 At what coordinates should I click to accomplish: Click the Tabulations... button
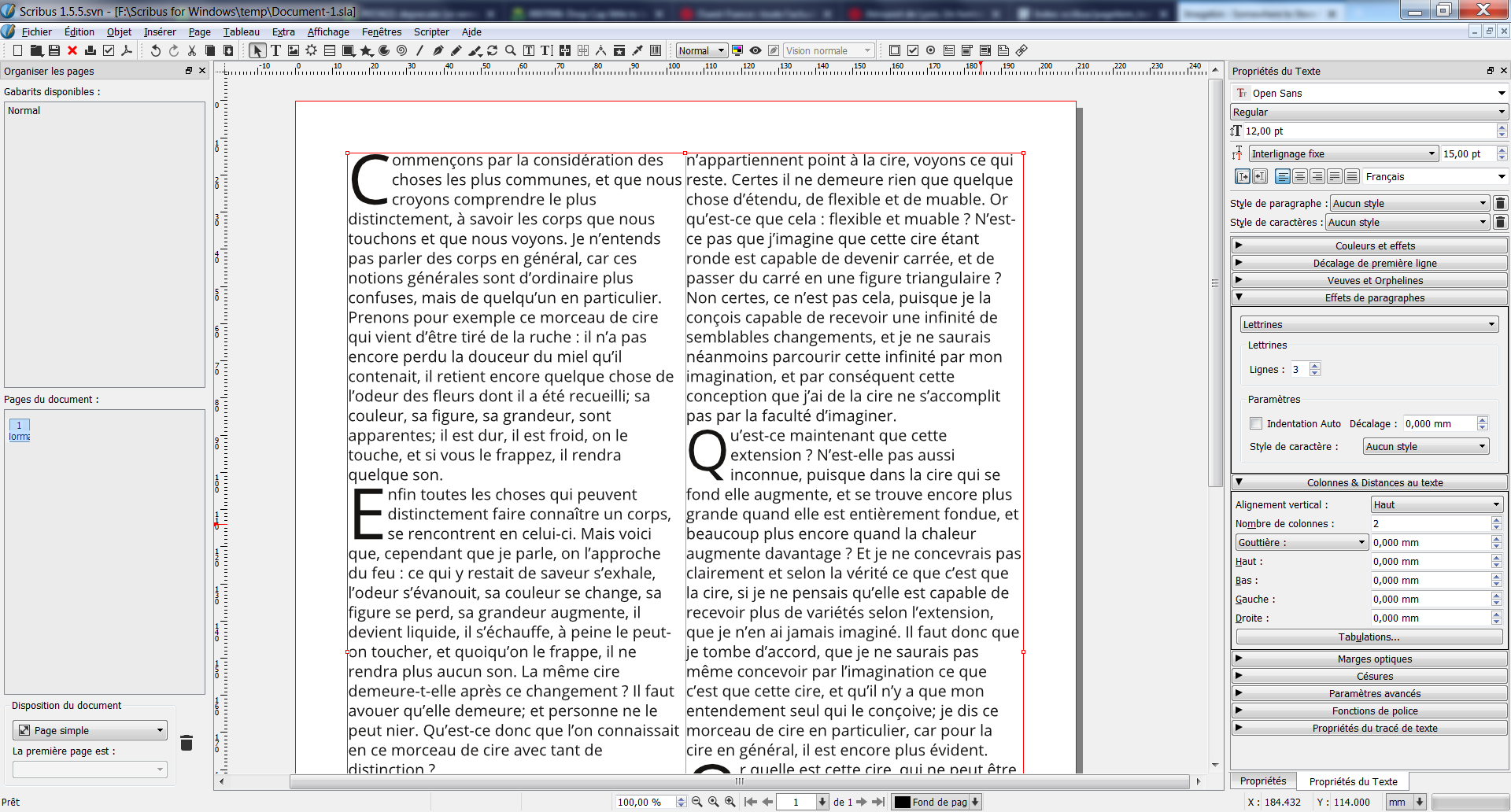(x=1369, y=637)
